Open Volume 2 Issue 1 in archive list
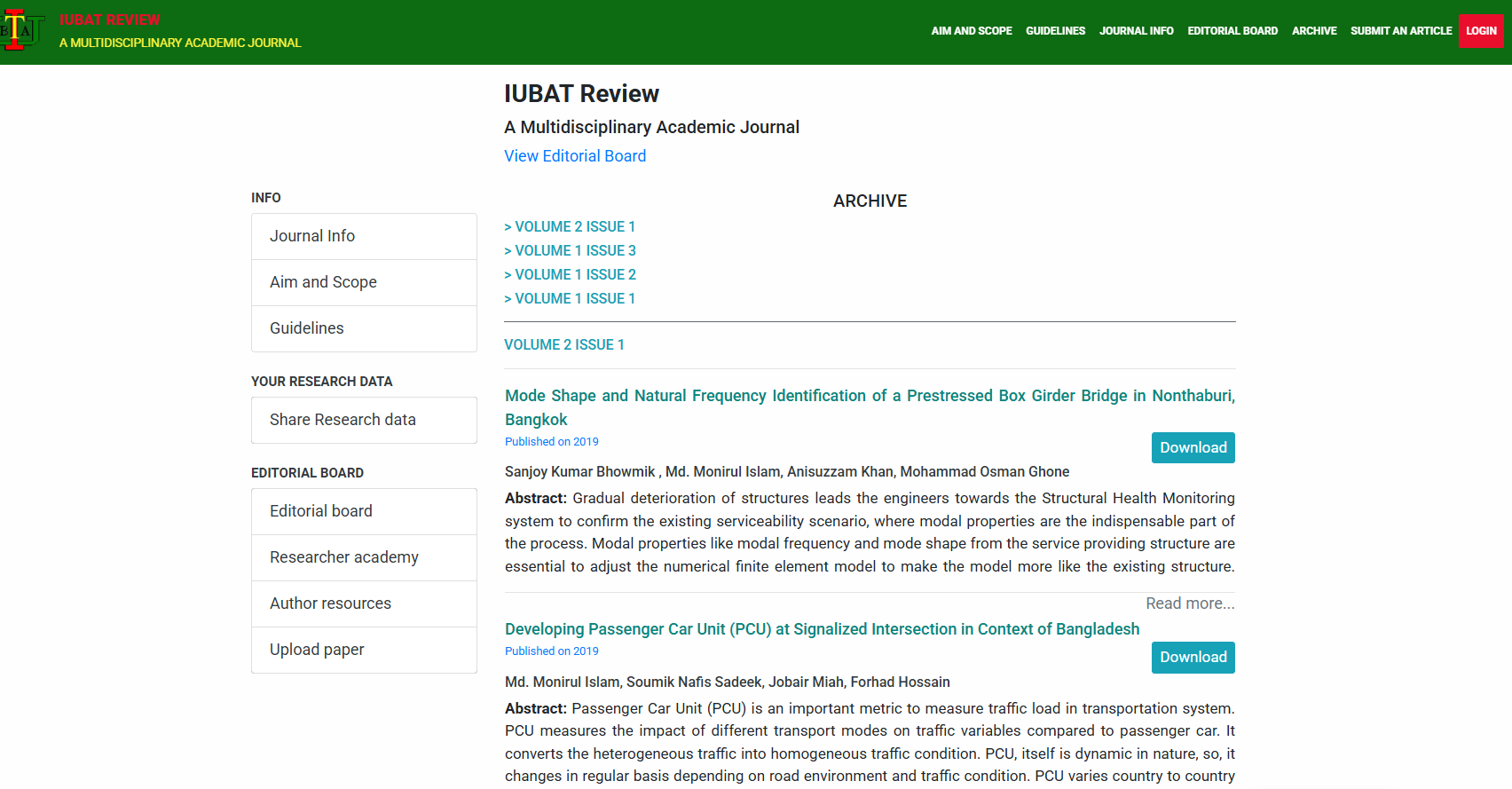Image resolution: width=1512 pixels, height=789 pixels. coord(570,227)
